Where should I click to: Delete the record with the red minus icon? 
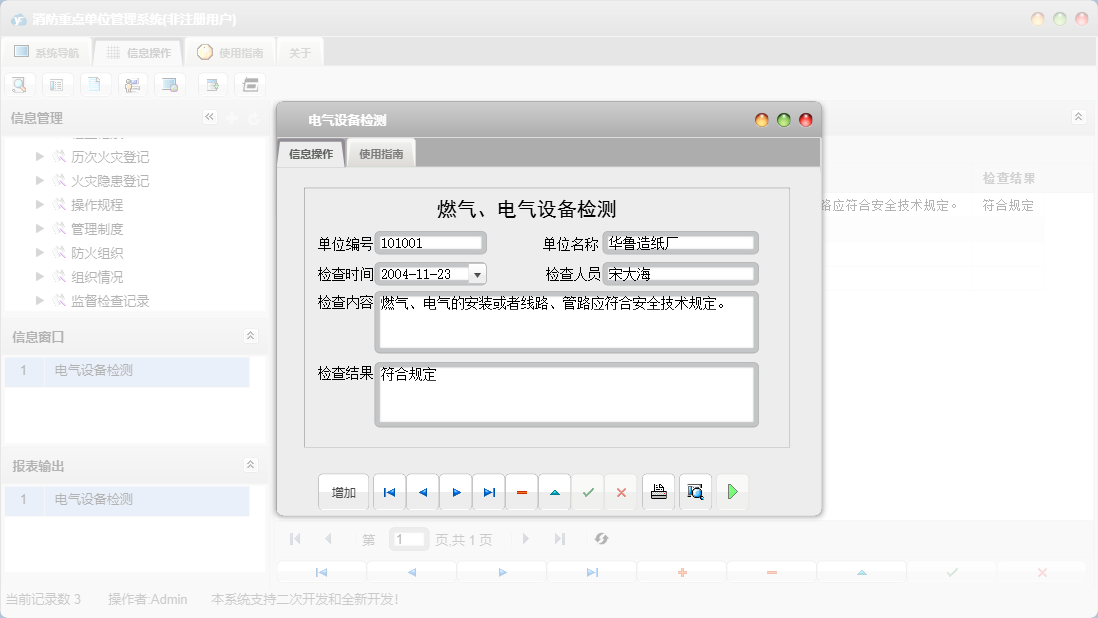pyautogui.click(x=521, y=491)
